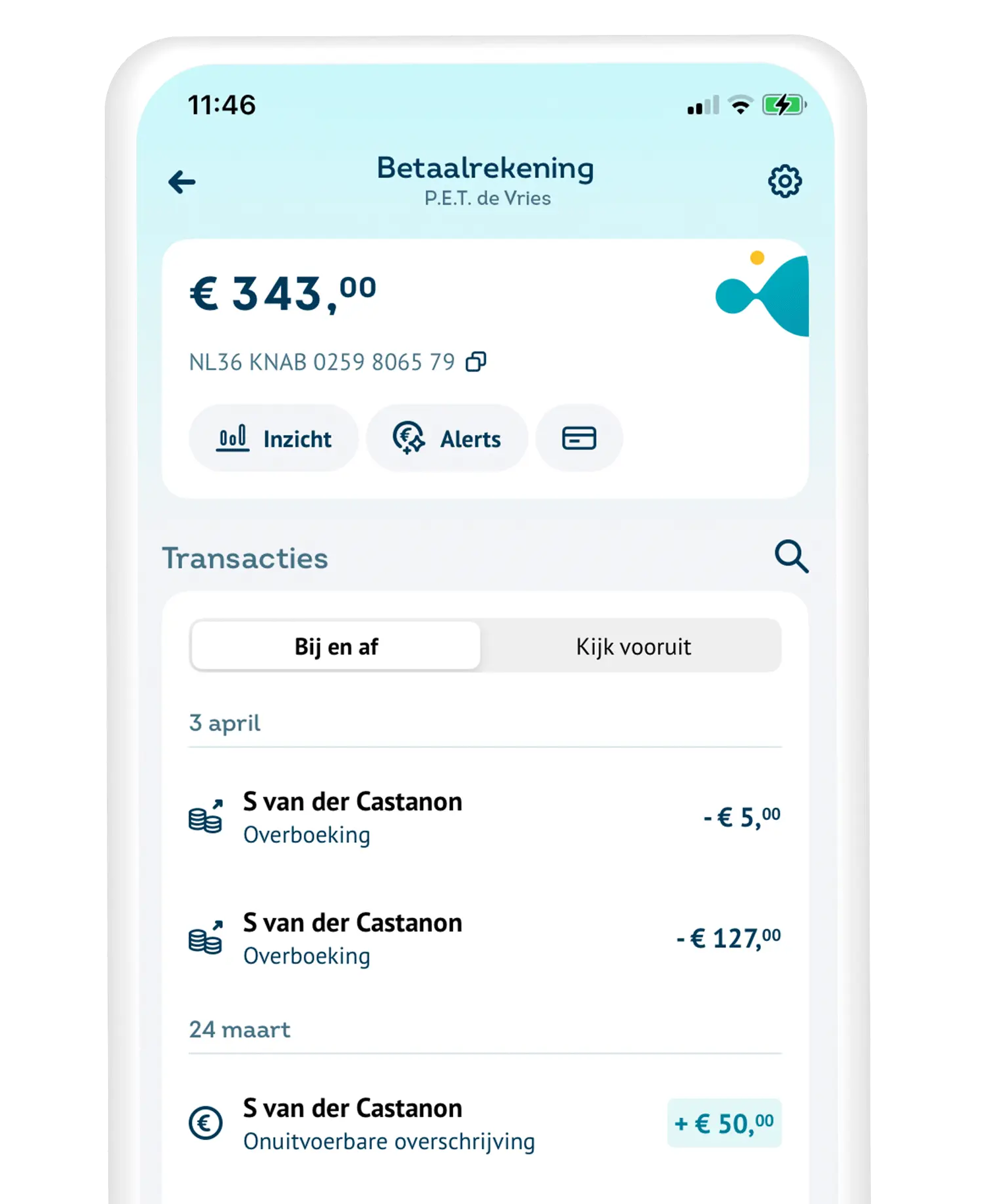This screenshot has height=1204, width=987.
Task: Tap the +€50,00 amount badge
Action: click(x=724, y=1123)
